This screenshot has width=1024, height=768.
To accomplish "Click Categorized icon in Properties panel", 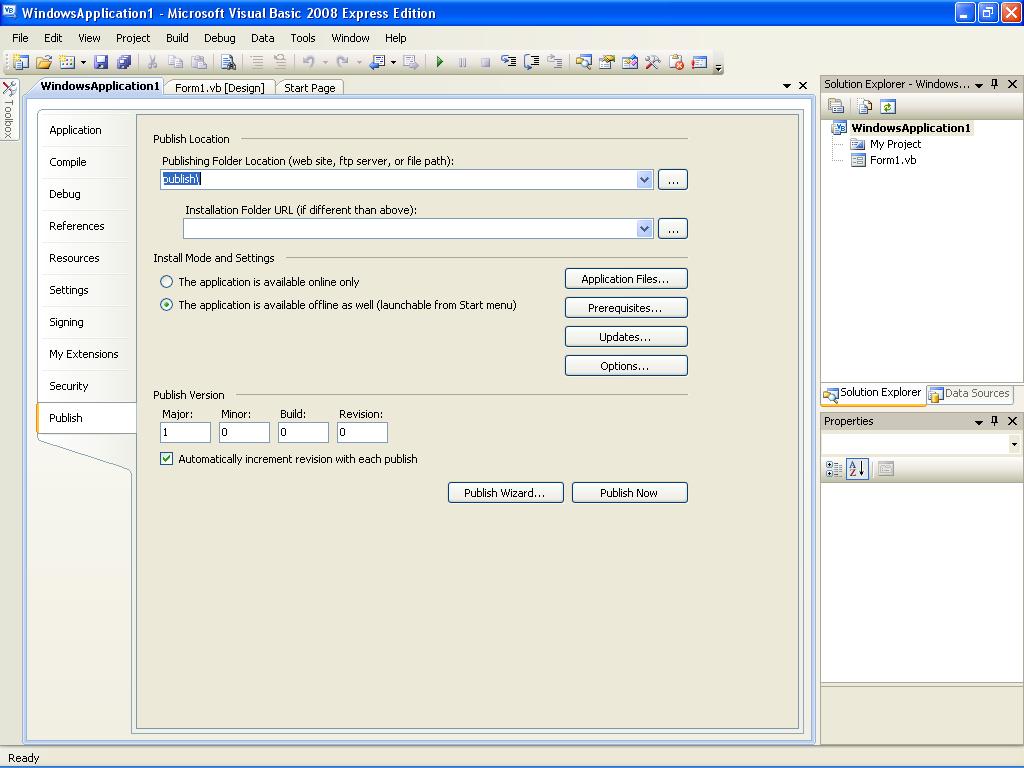I will [834, 468].
